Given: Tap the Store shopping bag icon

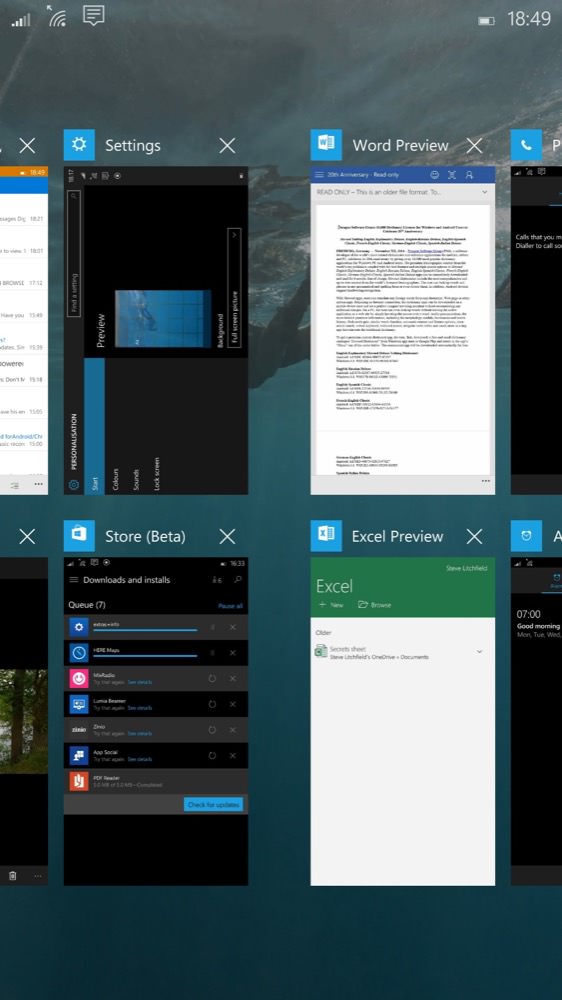Looking at the screenshot, I should (79, 536).
